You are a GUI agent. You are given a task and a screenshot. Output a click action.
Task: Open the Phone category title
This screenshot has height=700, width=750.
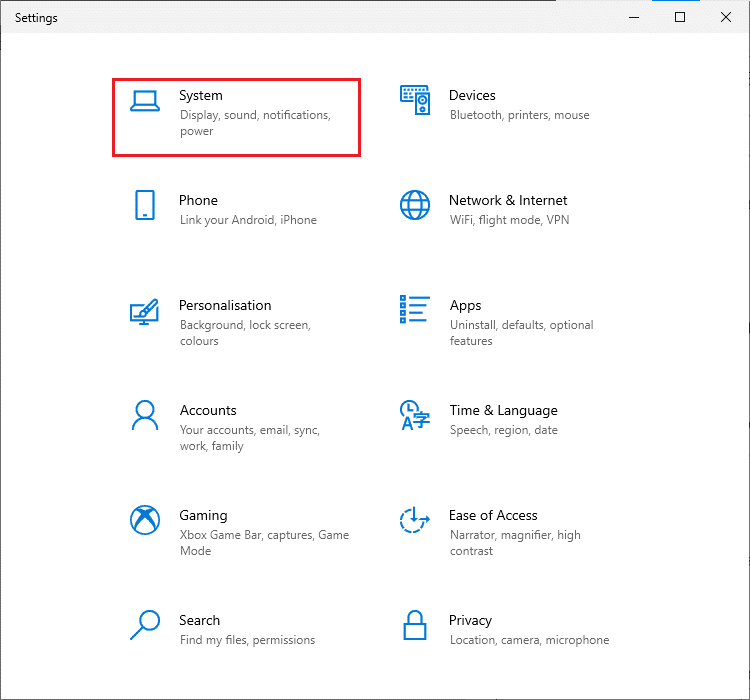pos(199,200)
